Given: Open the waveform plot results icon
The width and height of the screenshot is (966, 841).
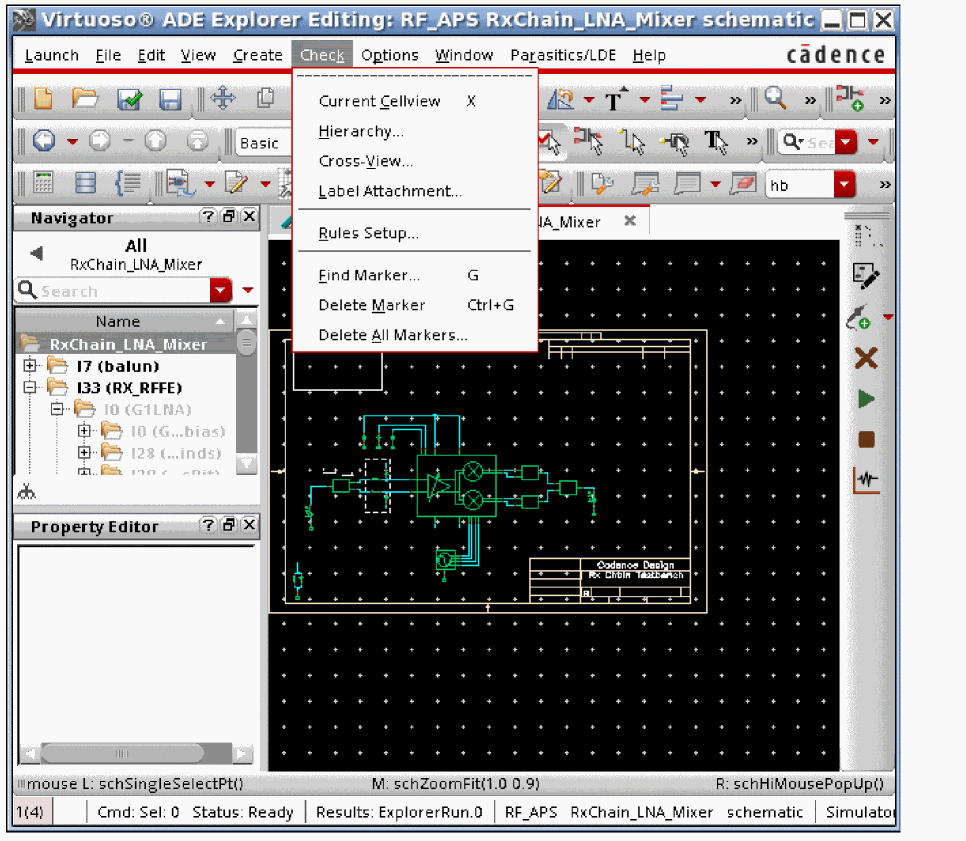Looking at the screenshot, I should pyautogui.click(x=866, y=481).
